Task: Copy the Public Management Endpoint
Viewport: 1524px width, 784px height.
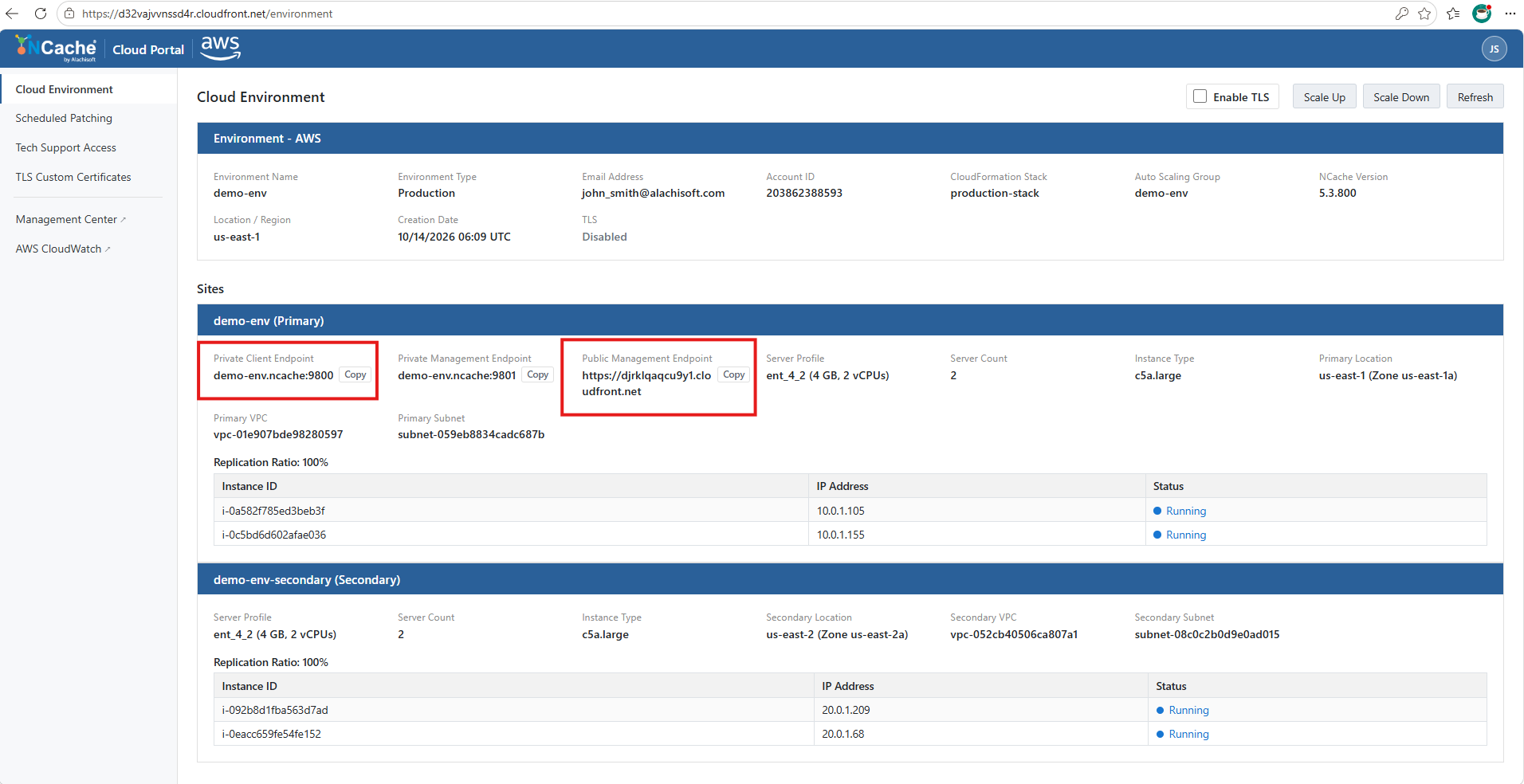Action: tap(734, 374)
